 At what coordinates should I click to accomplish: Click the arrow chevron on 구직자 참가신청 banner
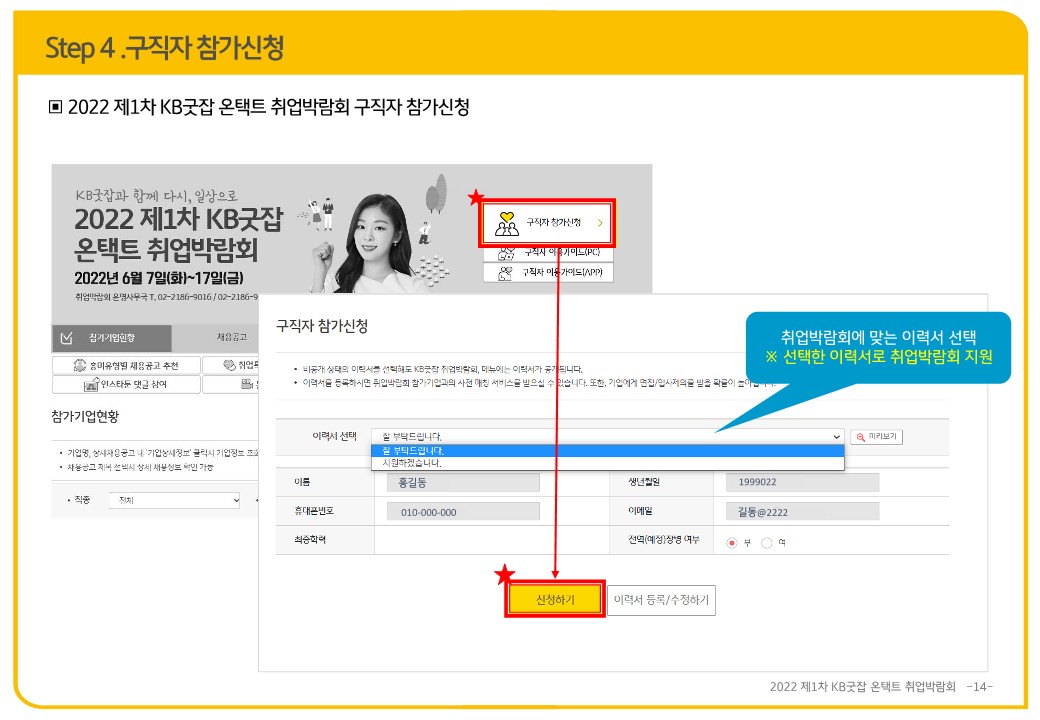[x=599, y=223]
